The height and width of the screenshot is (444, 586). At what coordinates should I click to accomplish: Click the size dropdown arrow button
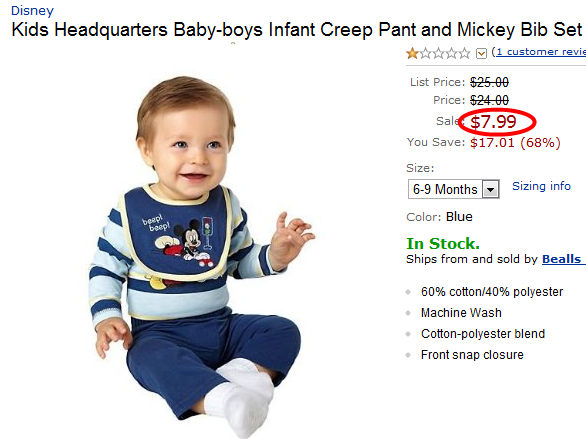pos(490,189)
